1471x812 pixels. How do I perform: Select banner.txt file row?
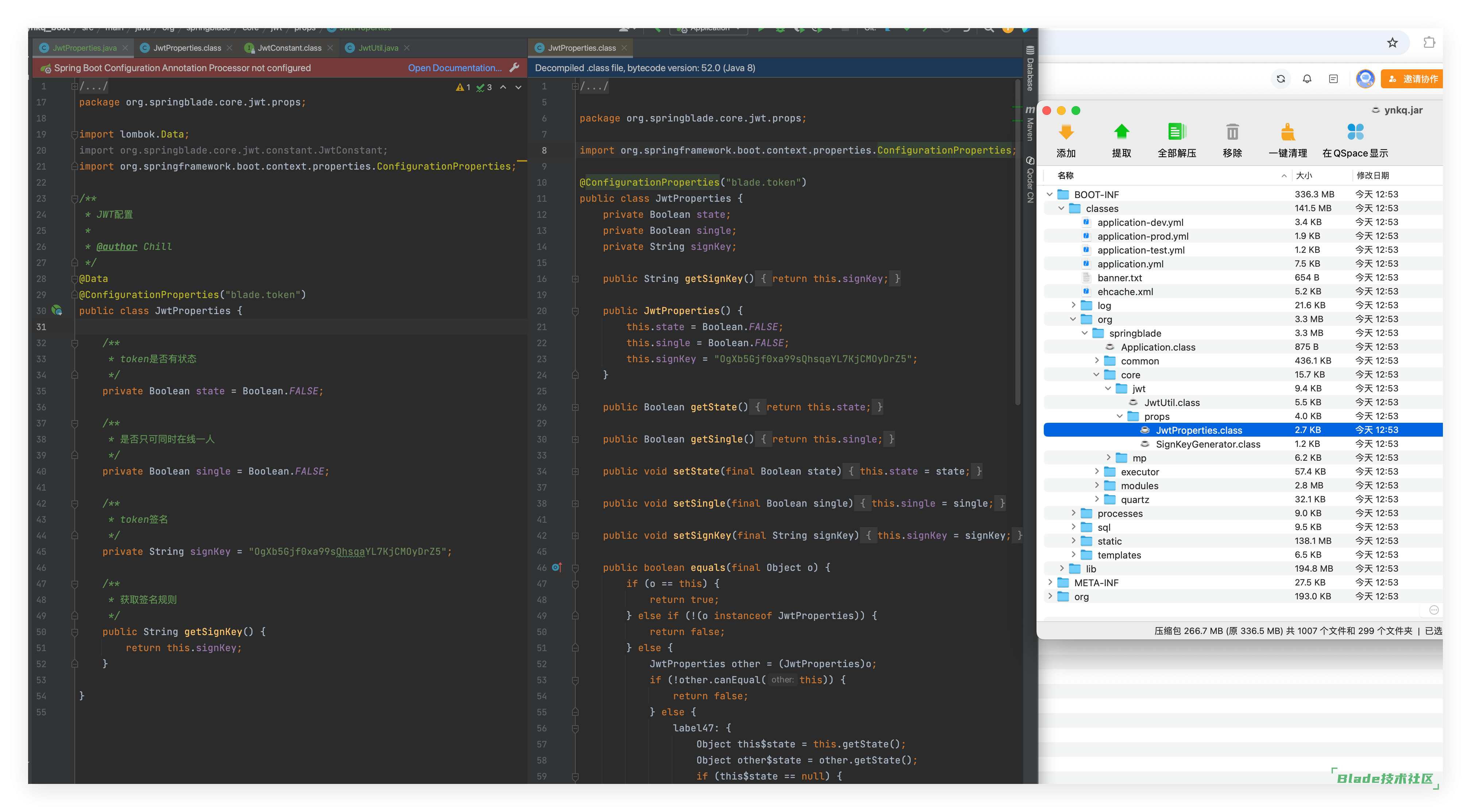[x=1243, y=278]
